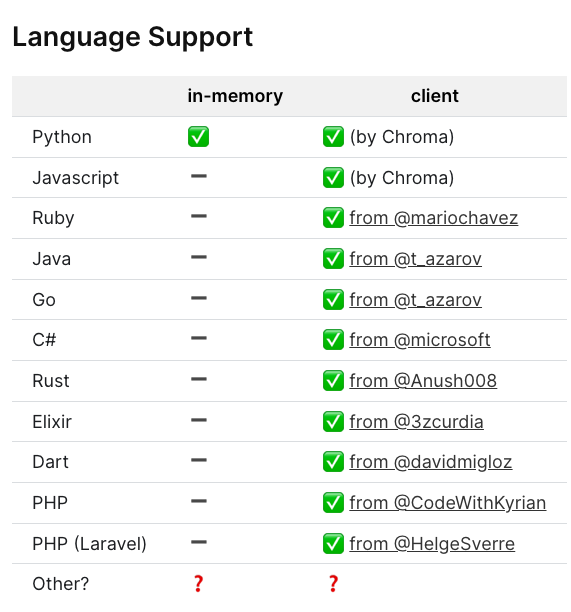The height and width of the screenshot is (612, 571).
Task: Select the Other? row label
Action: point(60,584)
